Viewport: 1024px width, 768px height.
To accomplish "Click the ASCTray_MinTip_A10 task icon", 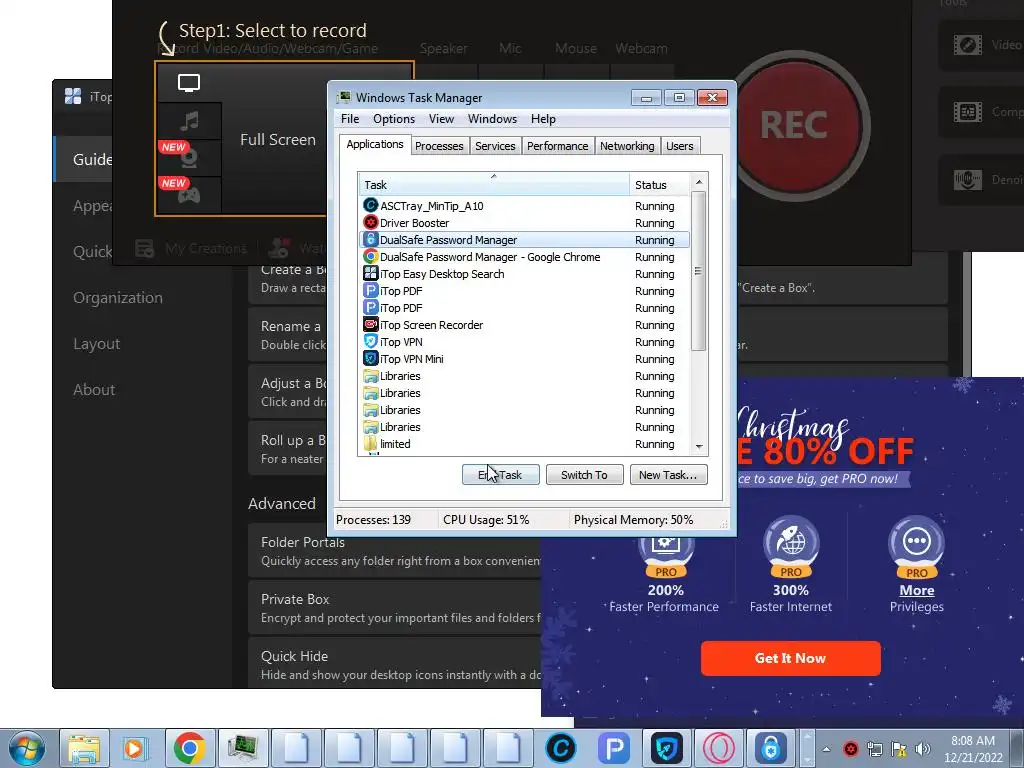I will point(370,206).
